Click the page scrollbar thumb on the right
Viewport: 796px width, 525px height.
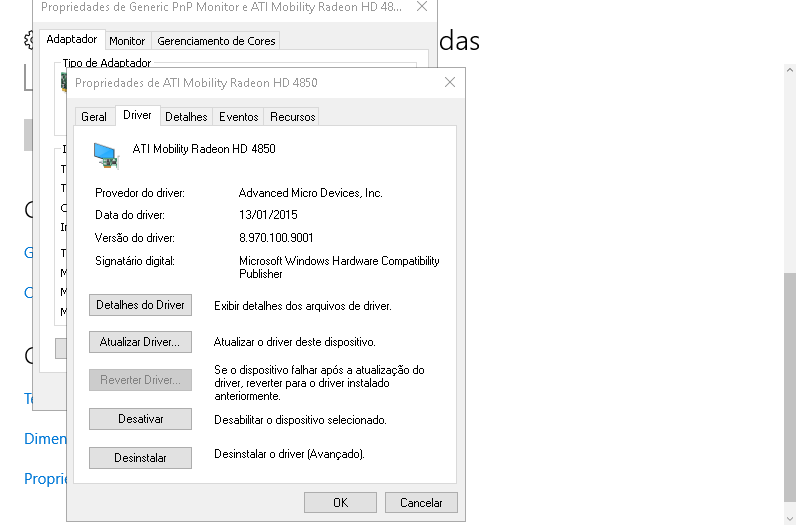[x=789, y=387]
